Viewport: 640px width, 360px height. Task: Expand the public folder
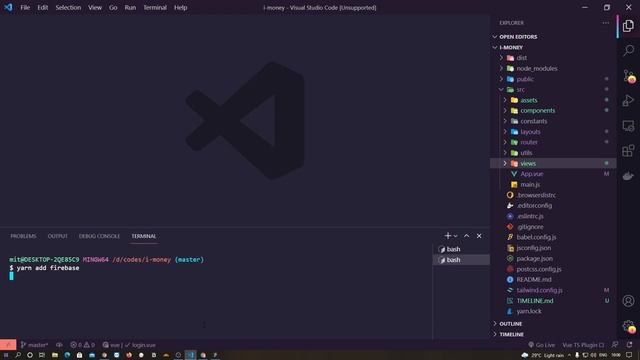[x=553, y=79]
